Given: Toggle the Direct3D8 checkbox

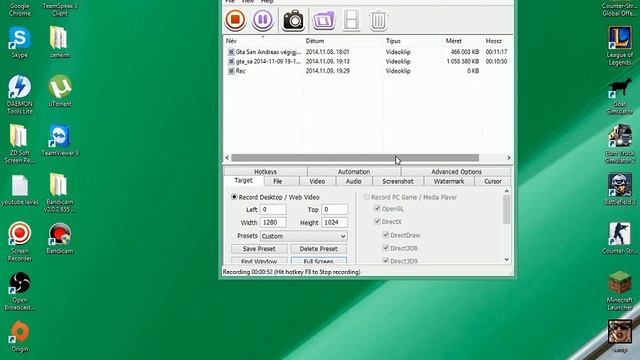Looking at the screenshot, I should tap(386, 248).
